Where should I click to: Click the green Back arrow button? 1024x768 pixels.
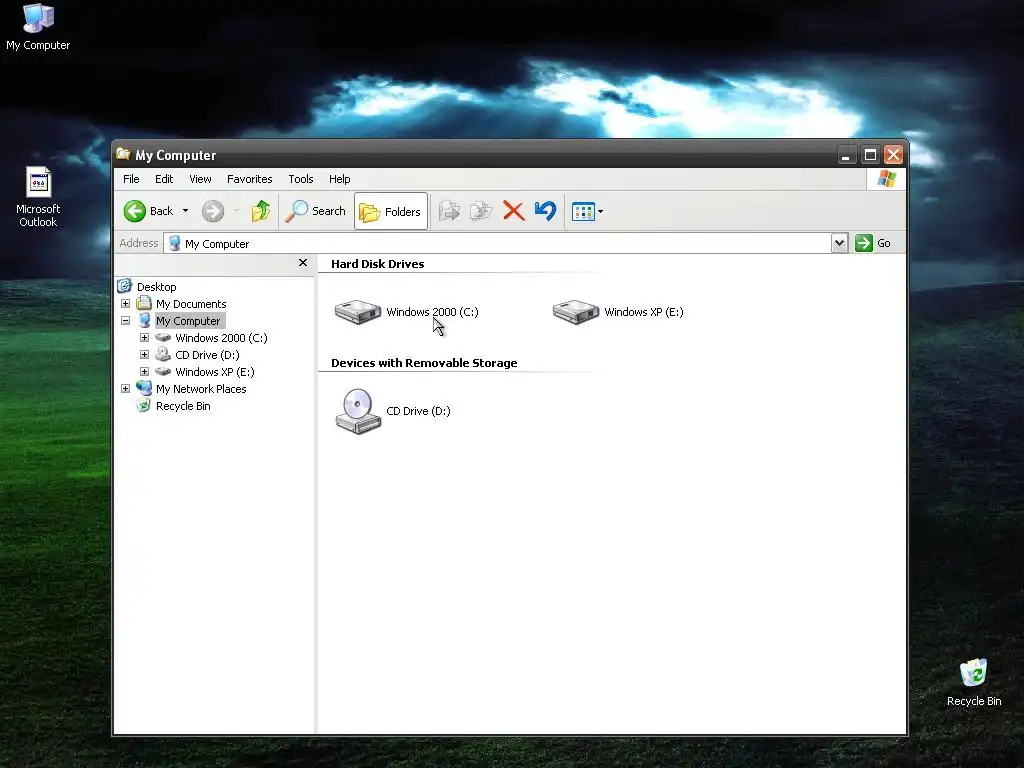coord(135,211)
